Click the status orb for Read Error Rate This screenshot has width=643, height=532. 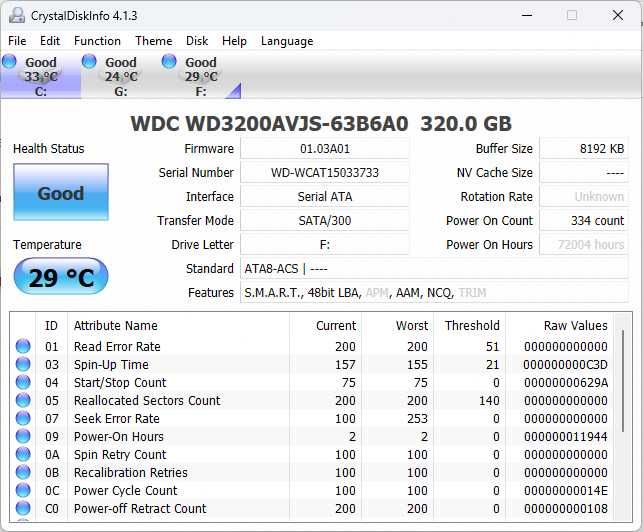23,346
